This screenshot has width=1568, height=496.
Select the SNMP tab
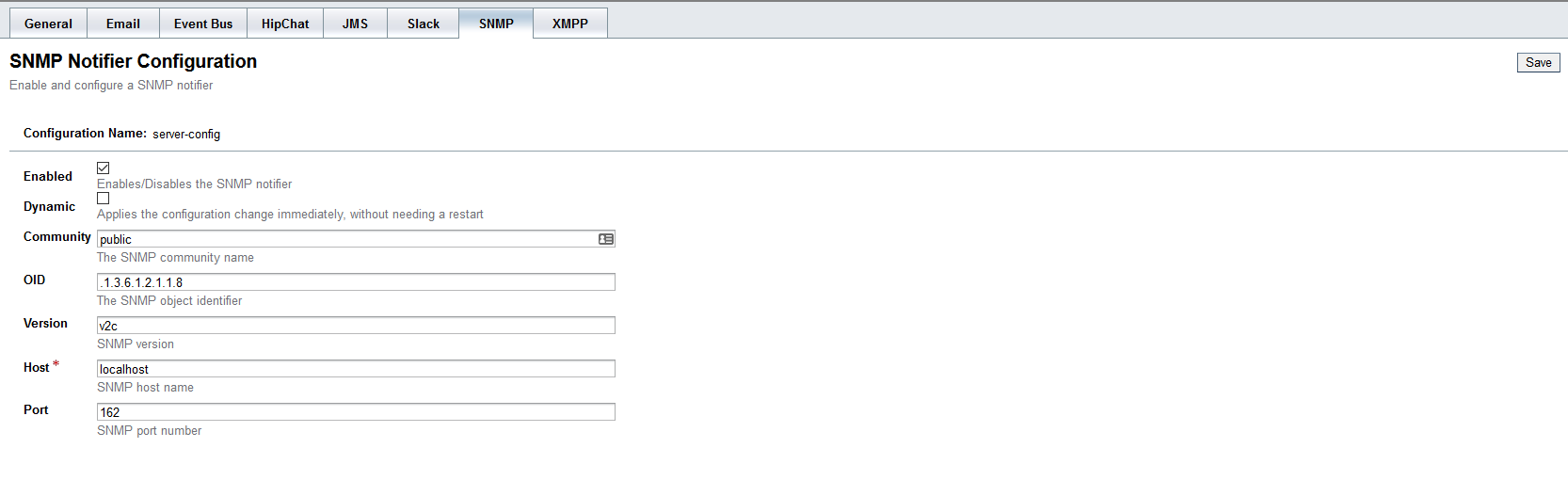click(x=496, y=24)
